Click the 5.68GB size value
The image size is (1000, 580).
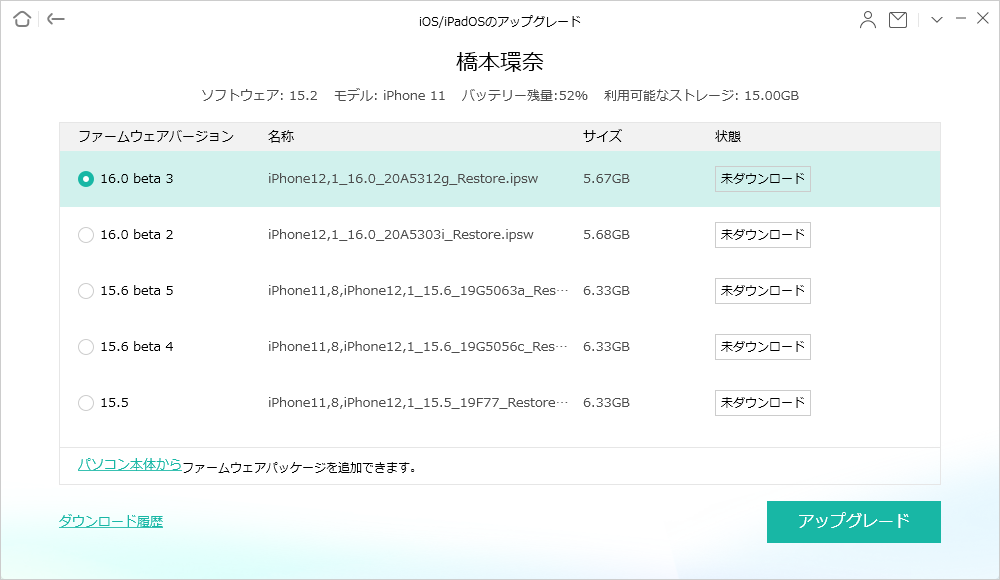pyautogui.click(x=607, y=235)
